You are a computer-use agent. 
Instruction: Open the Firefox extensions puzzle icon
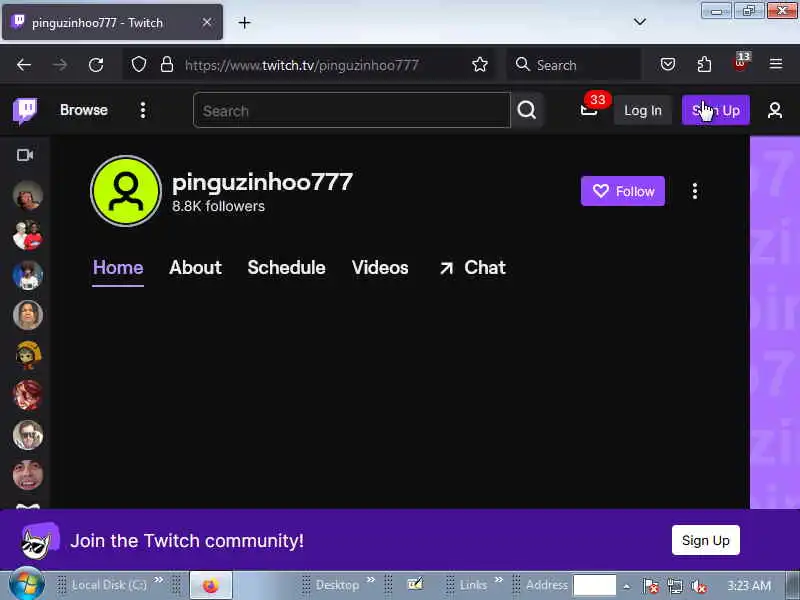[704, 65]
